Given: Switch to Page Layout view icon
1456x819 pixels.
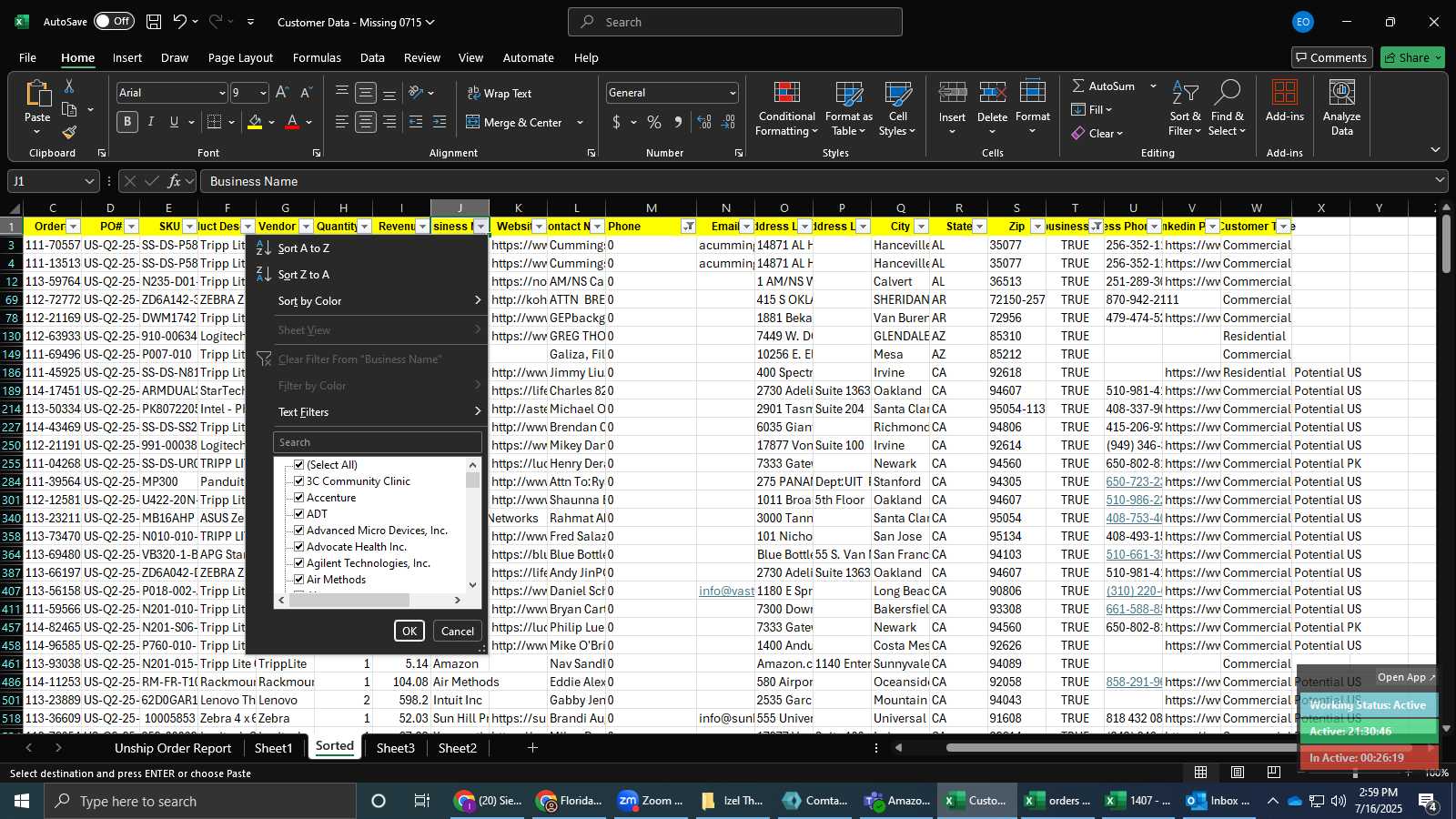Looking at the screenshot, I should (x=1238, y=772).
